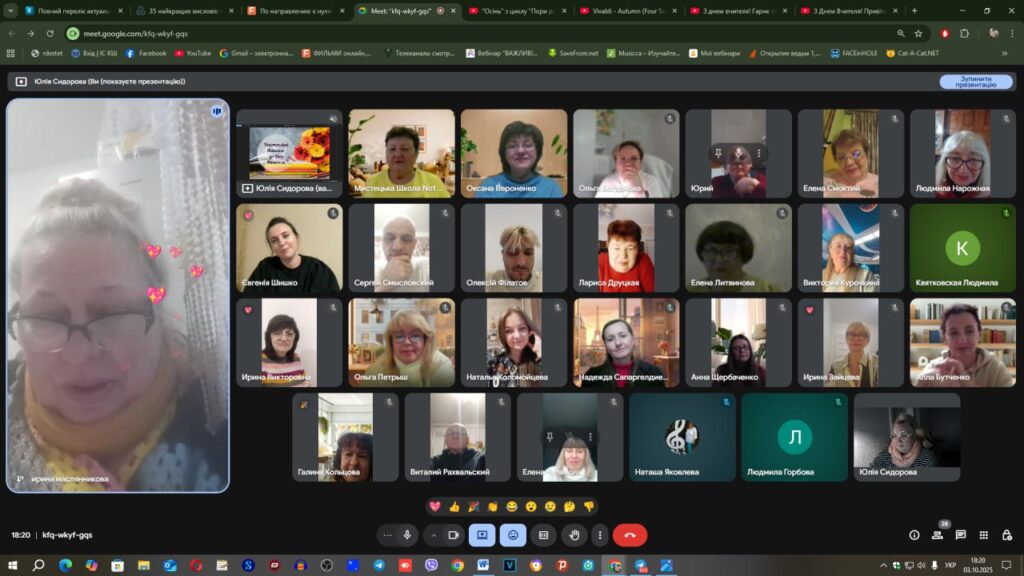Open the activities grid icon
The height and width of the screenshot is (576, 1024).
(983, 535)
